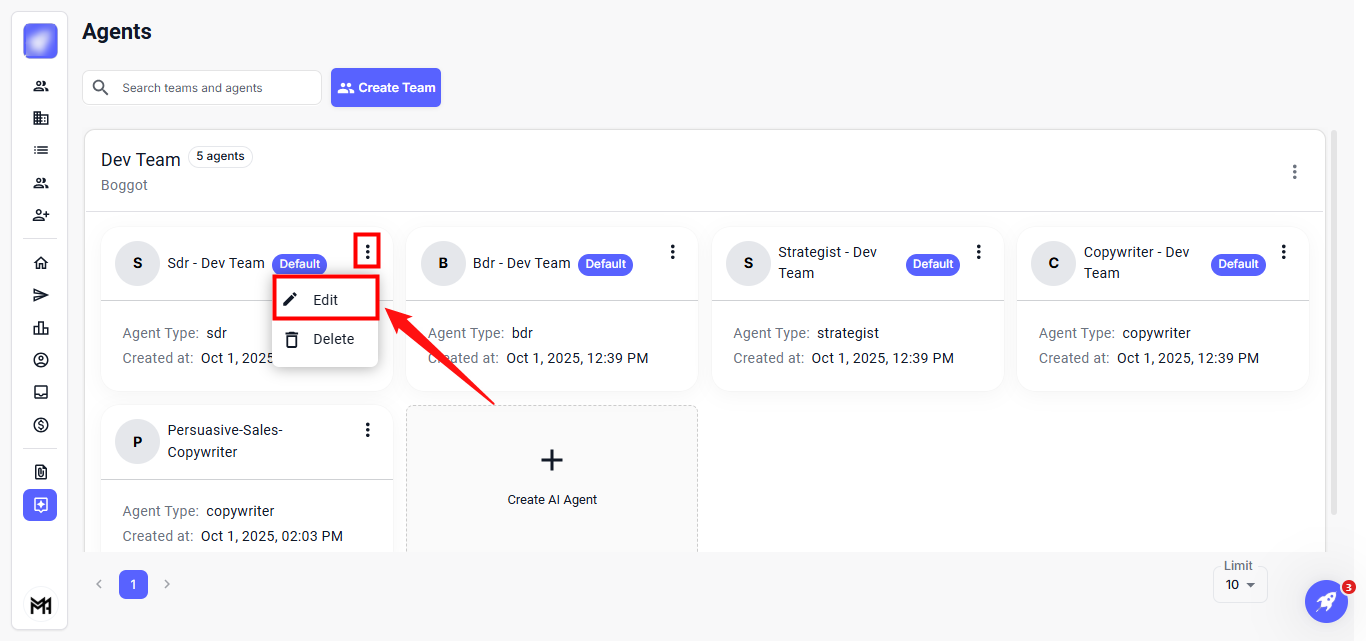The width and height of the screenshot is (1366, 641).
Task: Open Dev Team options three-dot menu
Action: [x=1294, y=172]
